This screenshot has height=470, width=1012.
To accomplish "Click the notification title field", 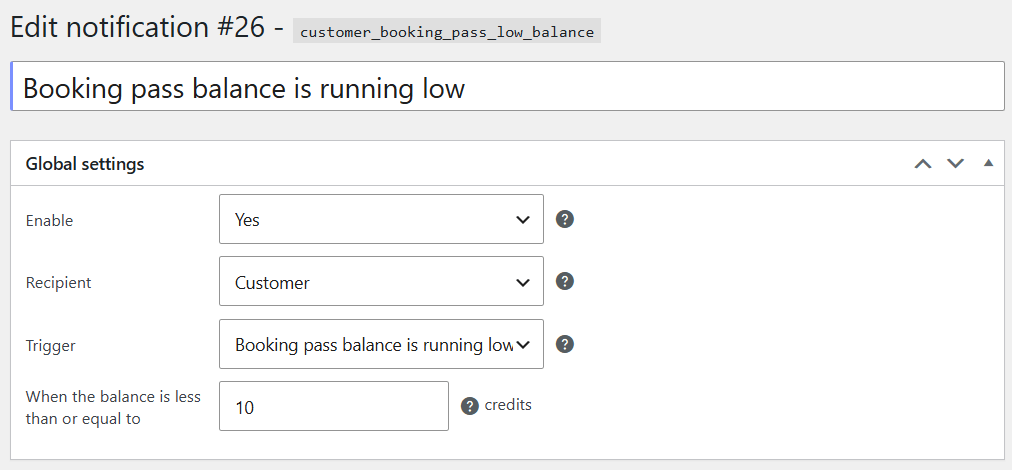I will click(x=508, y=87).
